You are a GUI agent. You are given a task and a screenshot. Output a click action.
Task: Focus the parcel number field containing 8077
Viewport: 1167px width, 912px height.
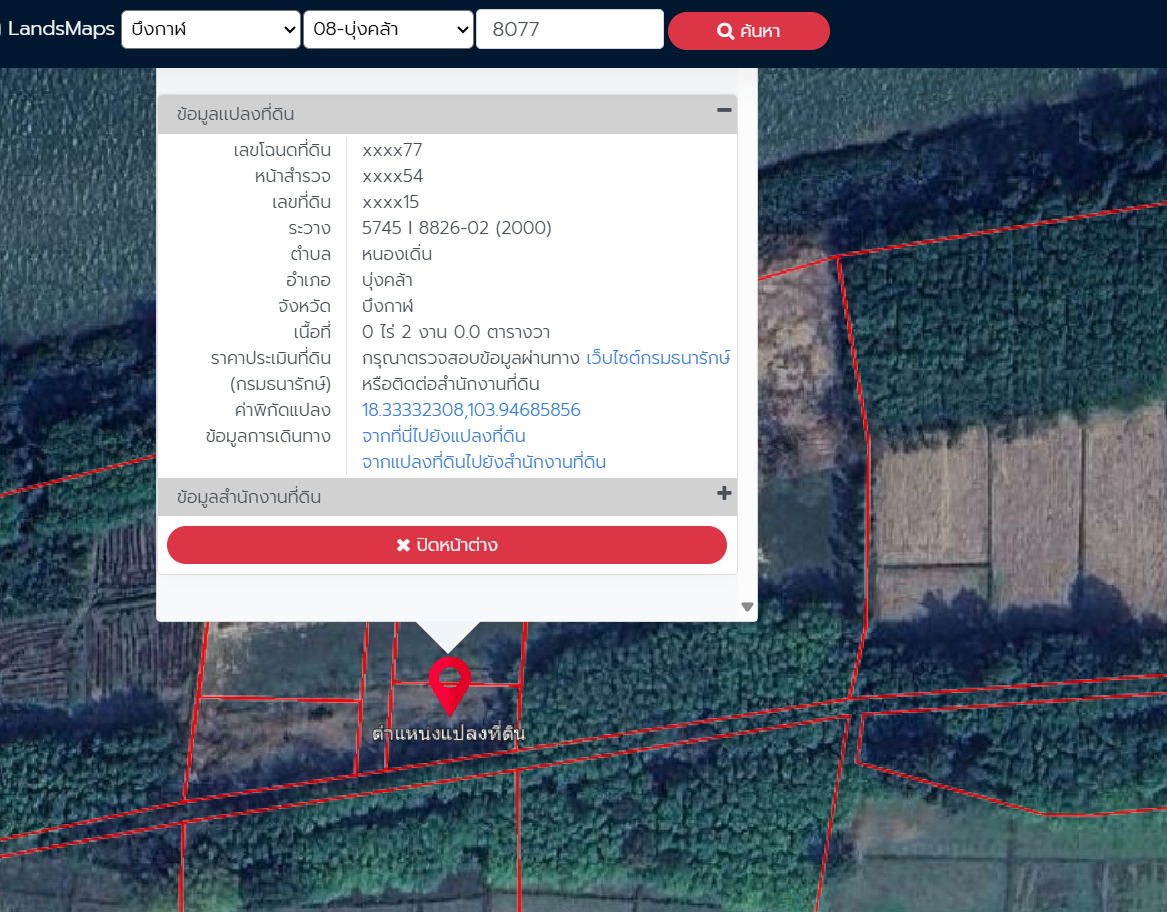(569, 30)
